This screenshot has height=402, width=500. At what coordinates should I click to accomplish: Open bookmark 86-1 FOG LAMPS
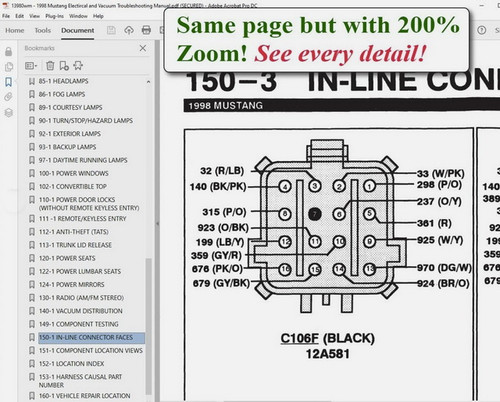62,94
